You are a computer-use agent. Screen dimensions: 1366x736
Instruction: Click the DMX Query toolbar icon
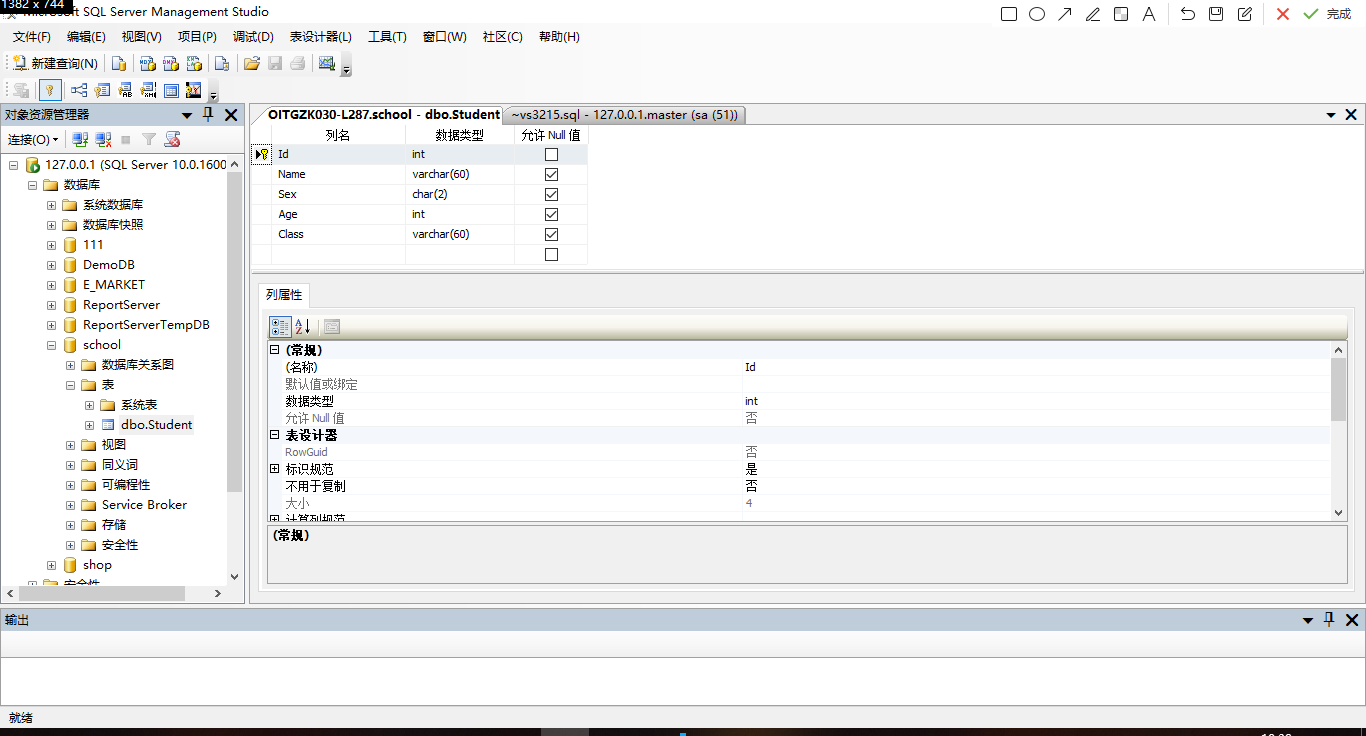pyautogui.click(x=170, y=63)
